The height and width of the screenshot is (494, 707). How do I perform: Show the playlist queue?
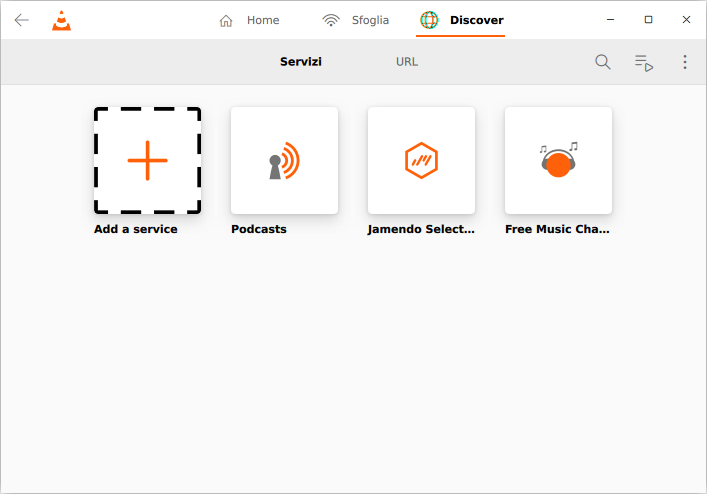pyautogui.click(x=644, y=63)
